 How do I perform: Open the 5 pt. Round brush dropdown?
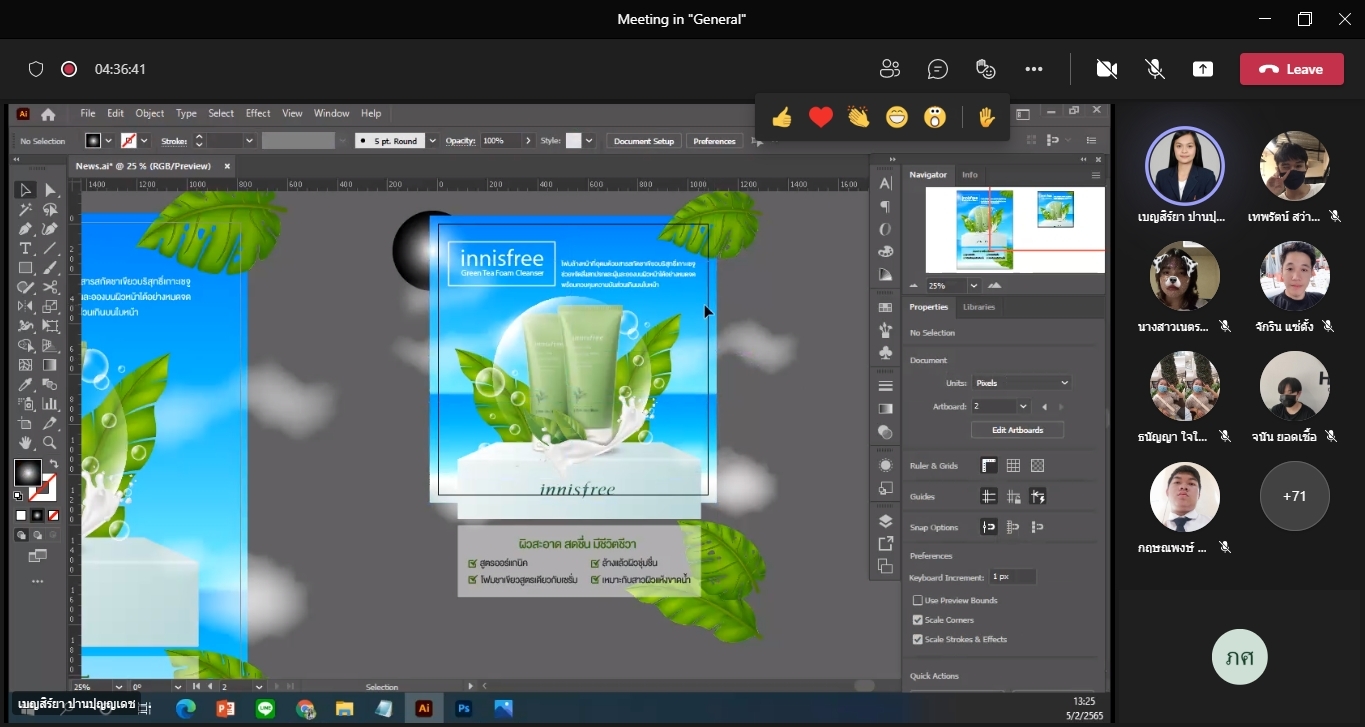pyautogui.click(x=433, y=141)
